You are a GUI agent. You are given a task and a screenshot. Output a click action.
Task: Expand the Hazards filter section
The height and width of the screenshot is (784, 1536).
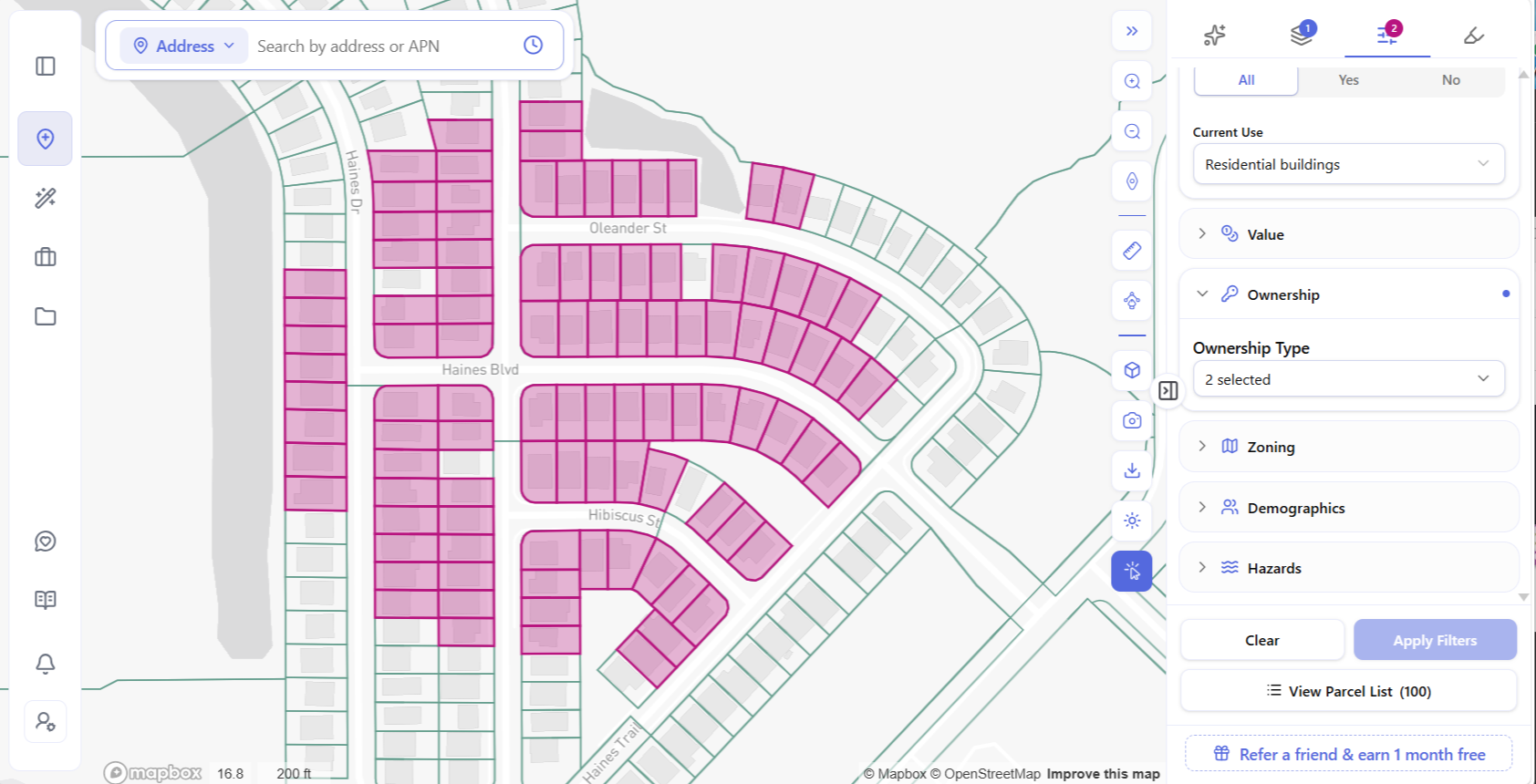1349,568
